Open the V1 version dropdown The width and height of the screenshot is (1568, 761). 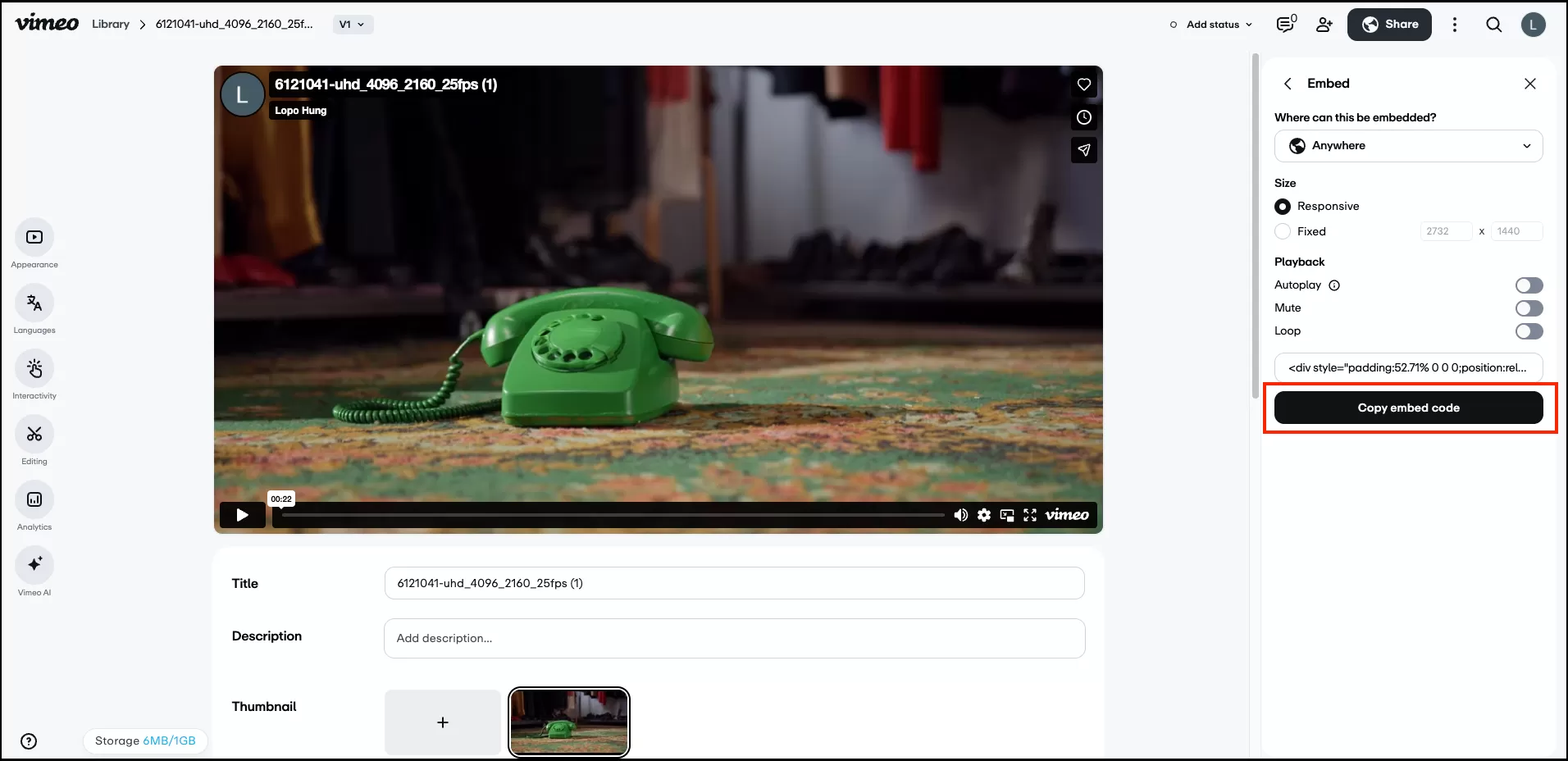[353, 25]
